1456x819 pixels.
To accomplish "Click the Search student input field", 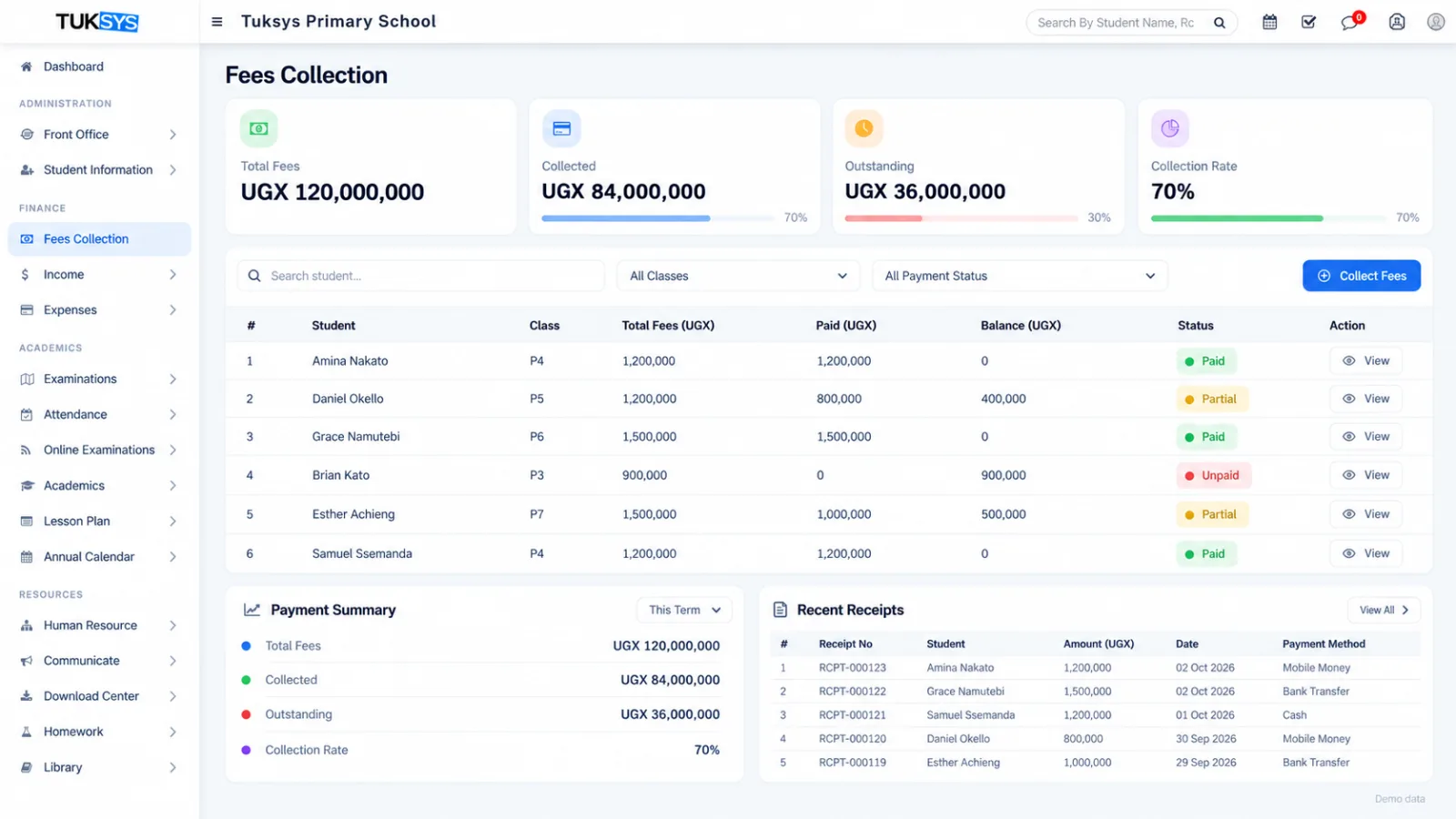I will [421, 276].
